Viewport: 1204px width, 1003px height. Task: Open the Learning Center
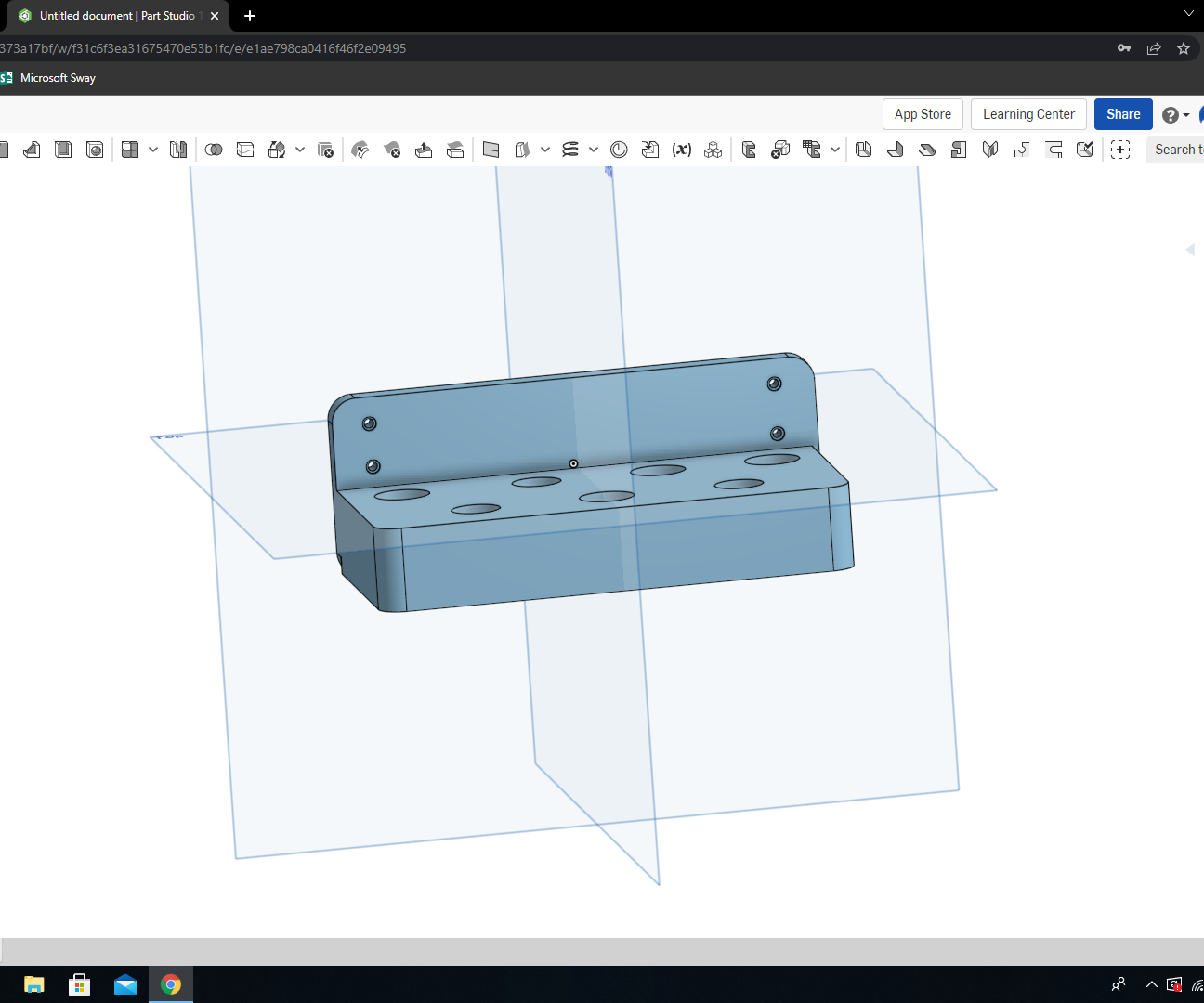click(1028, 114)
